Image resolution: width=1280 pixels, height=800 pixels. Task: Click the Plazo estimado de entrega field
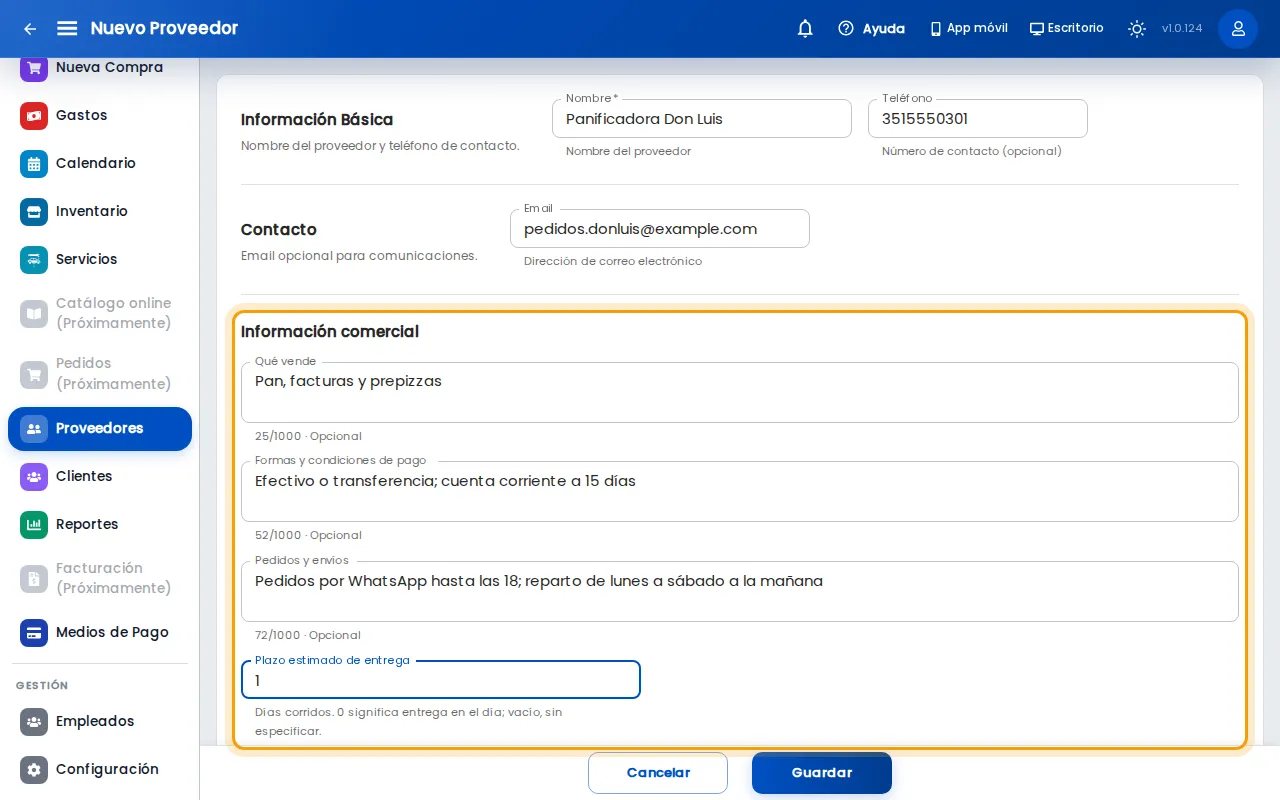441,680
